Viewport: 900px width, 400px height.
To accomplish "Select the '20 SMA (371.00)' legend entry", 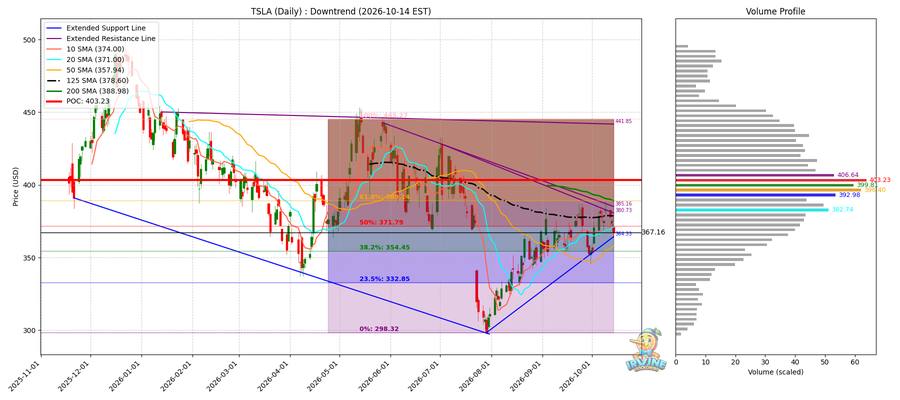I will [85, 60].
